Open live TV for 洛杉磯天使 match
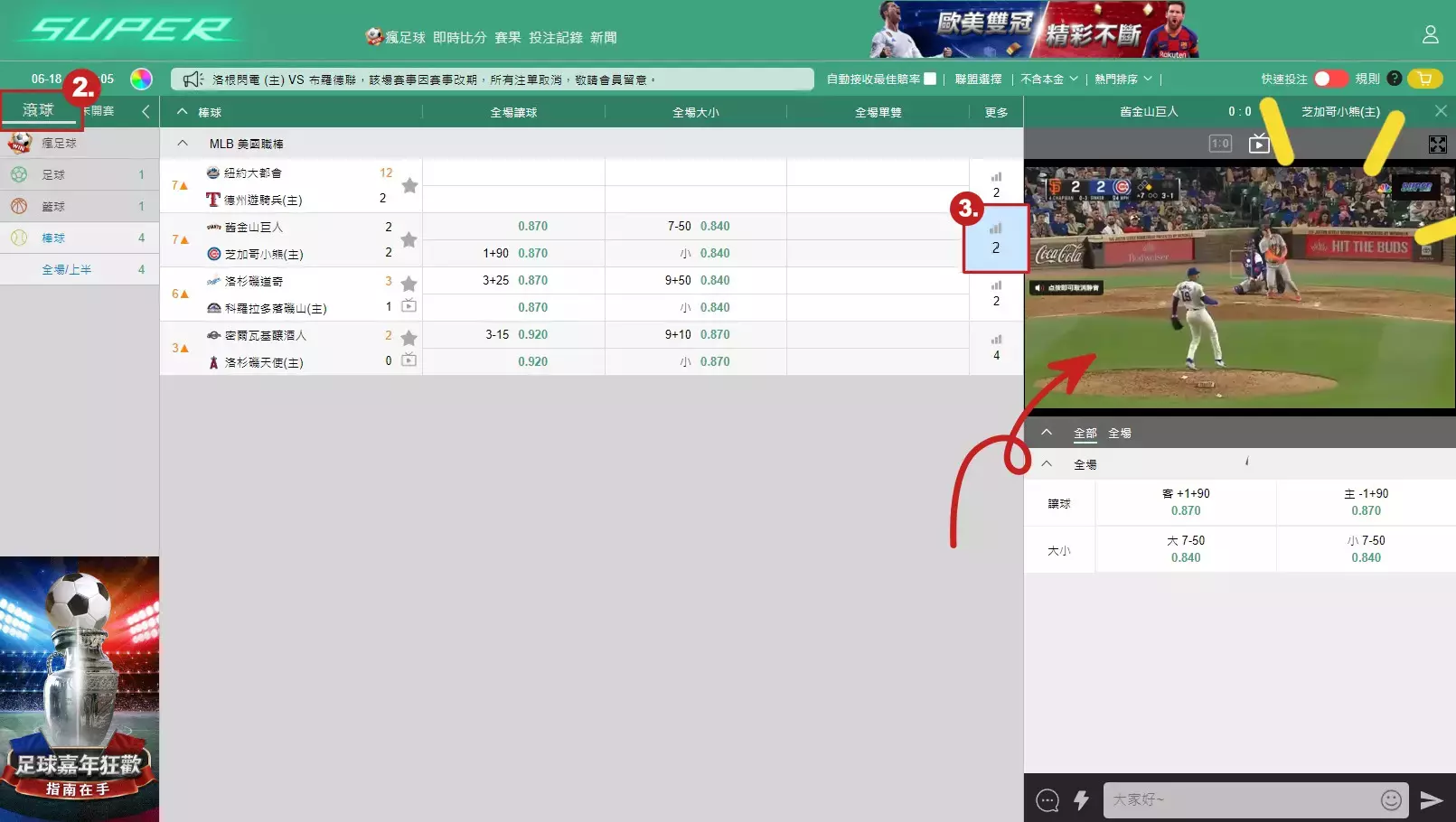Viewport: 1456px width, 822px height. [409, 360]
